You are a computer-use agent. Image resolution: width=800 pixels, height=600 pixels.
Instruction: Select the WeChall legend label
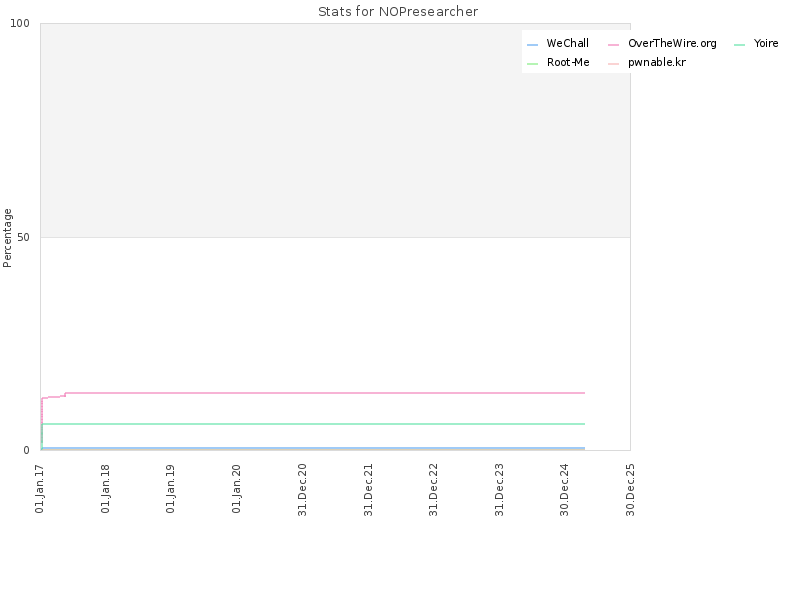tap(567, 43)
